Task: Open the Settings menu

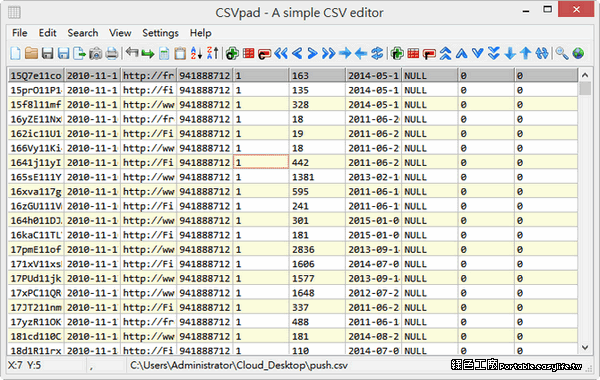Action: (x=160, y=33)
